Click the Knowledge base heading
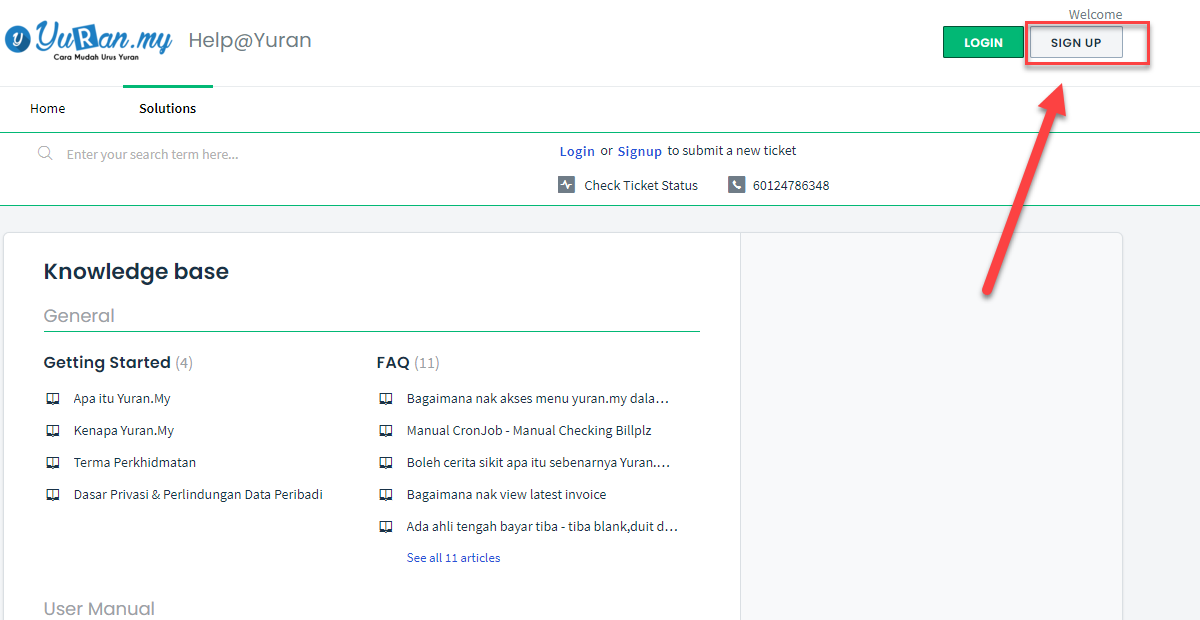 click(x=136, y=271)
